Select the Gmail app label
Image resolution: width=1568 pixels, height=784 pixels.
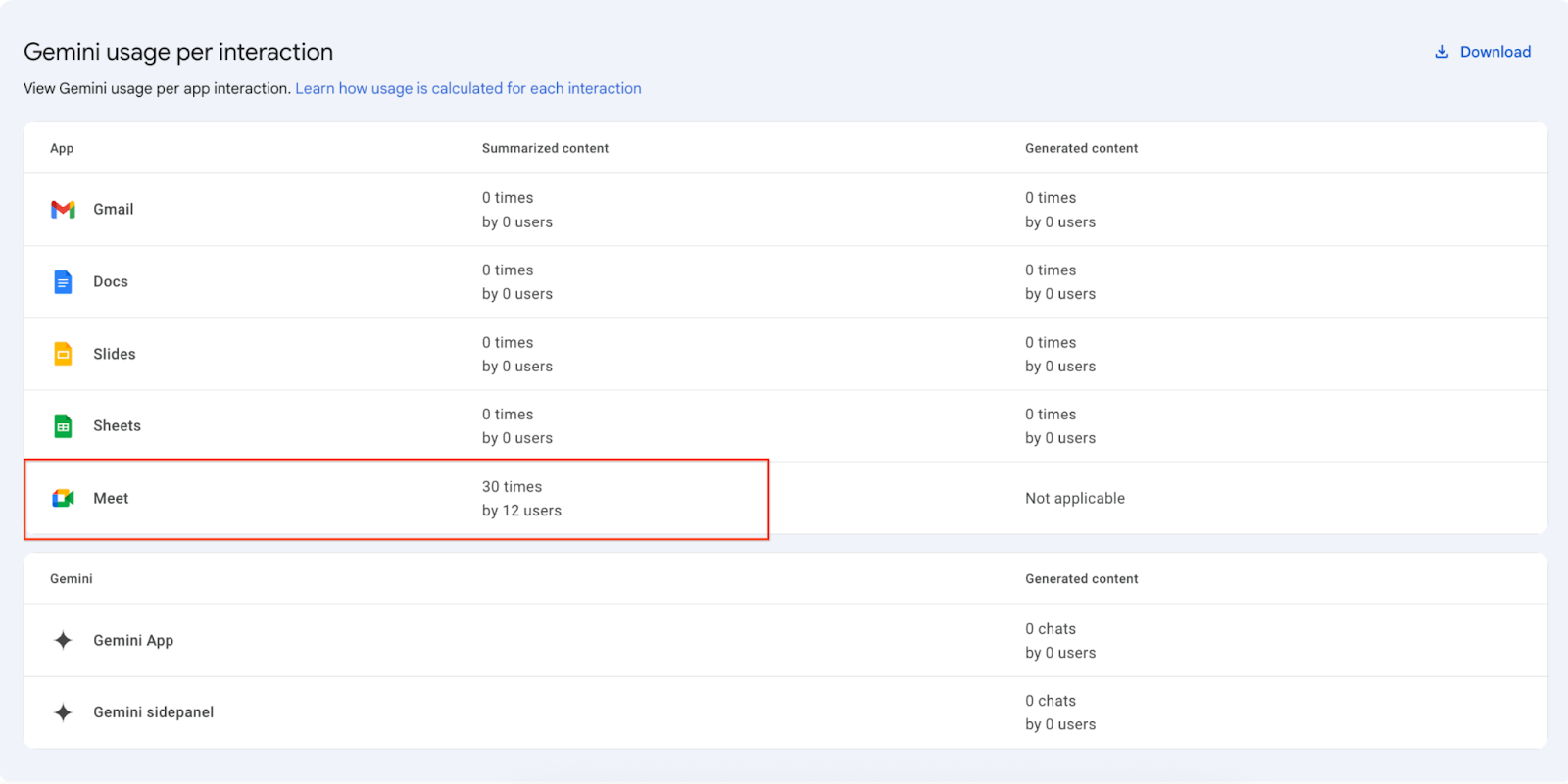point(114,210)
